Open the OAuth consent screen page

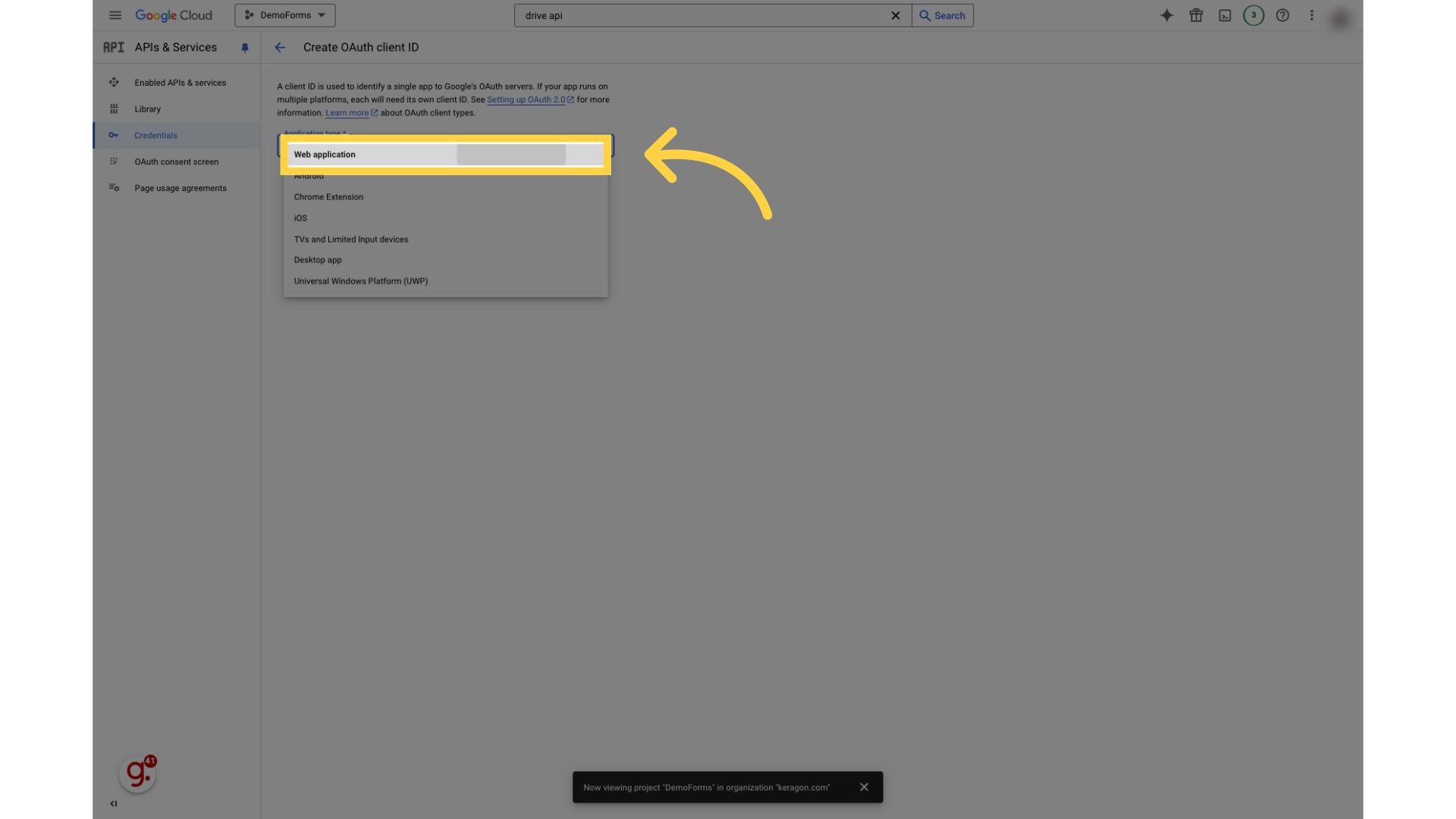175,162
